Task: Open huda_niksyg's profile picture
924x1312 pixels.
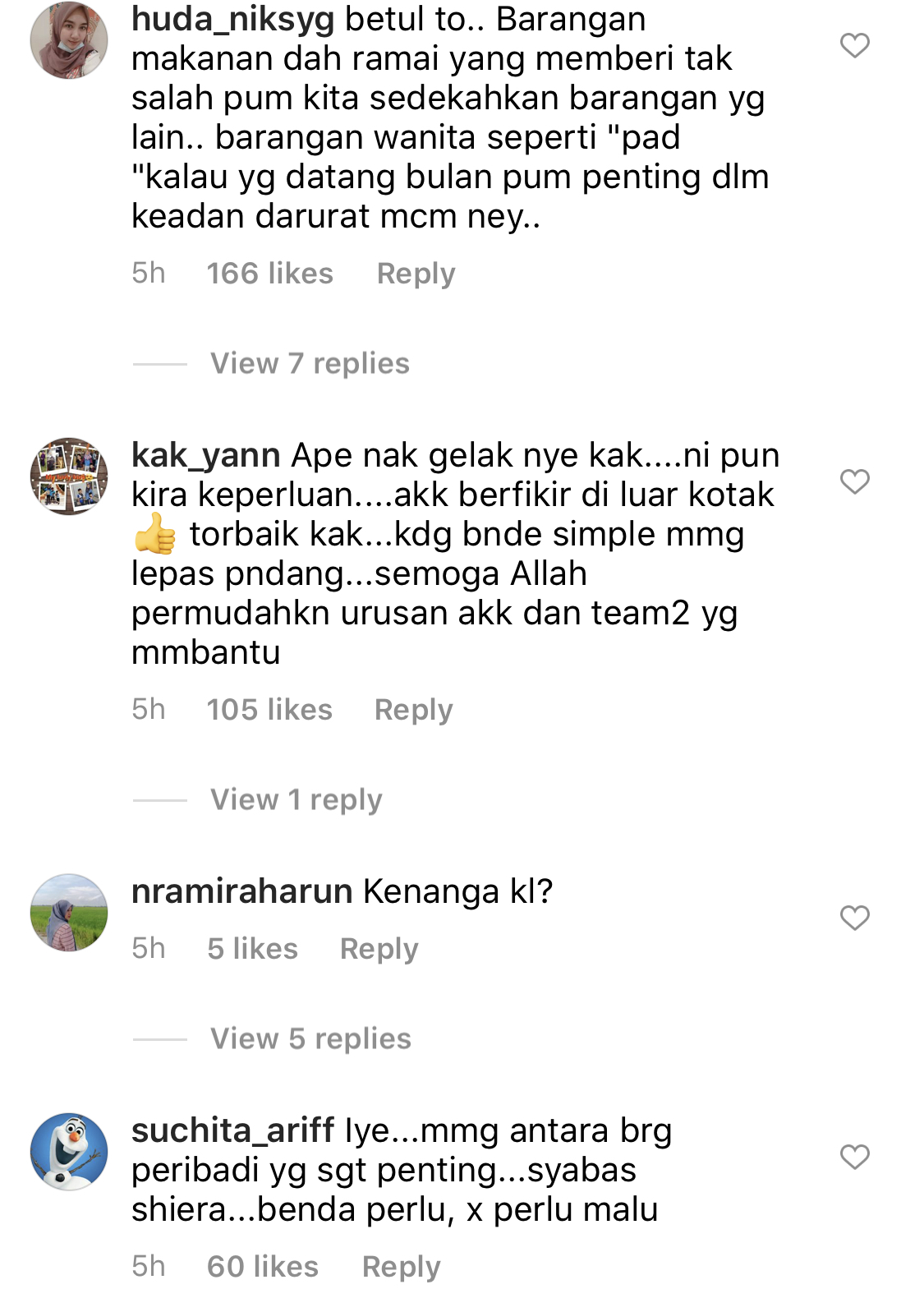Action: point(69,40)
